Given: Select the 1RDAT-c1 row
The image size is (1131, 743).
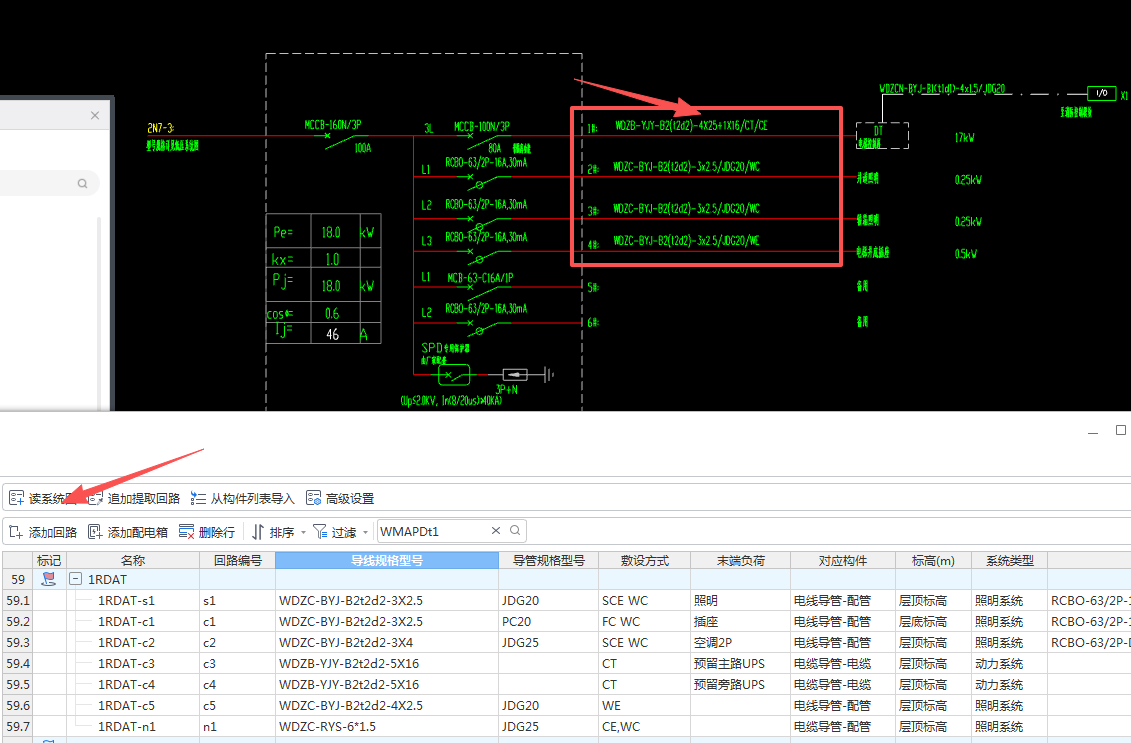Looking at the screenshot, I should pyautogui.click(x=566, y=621).
